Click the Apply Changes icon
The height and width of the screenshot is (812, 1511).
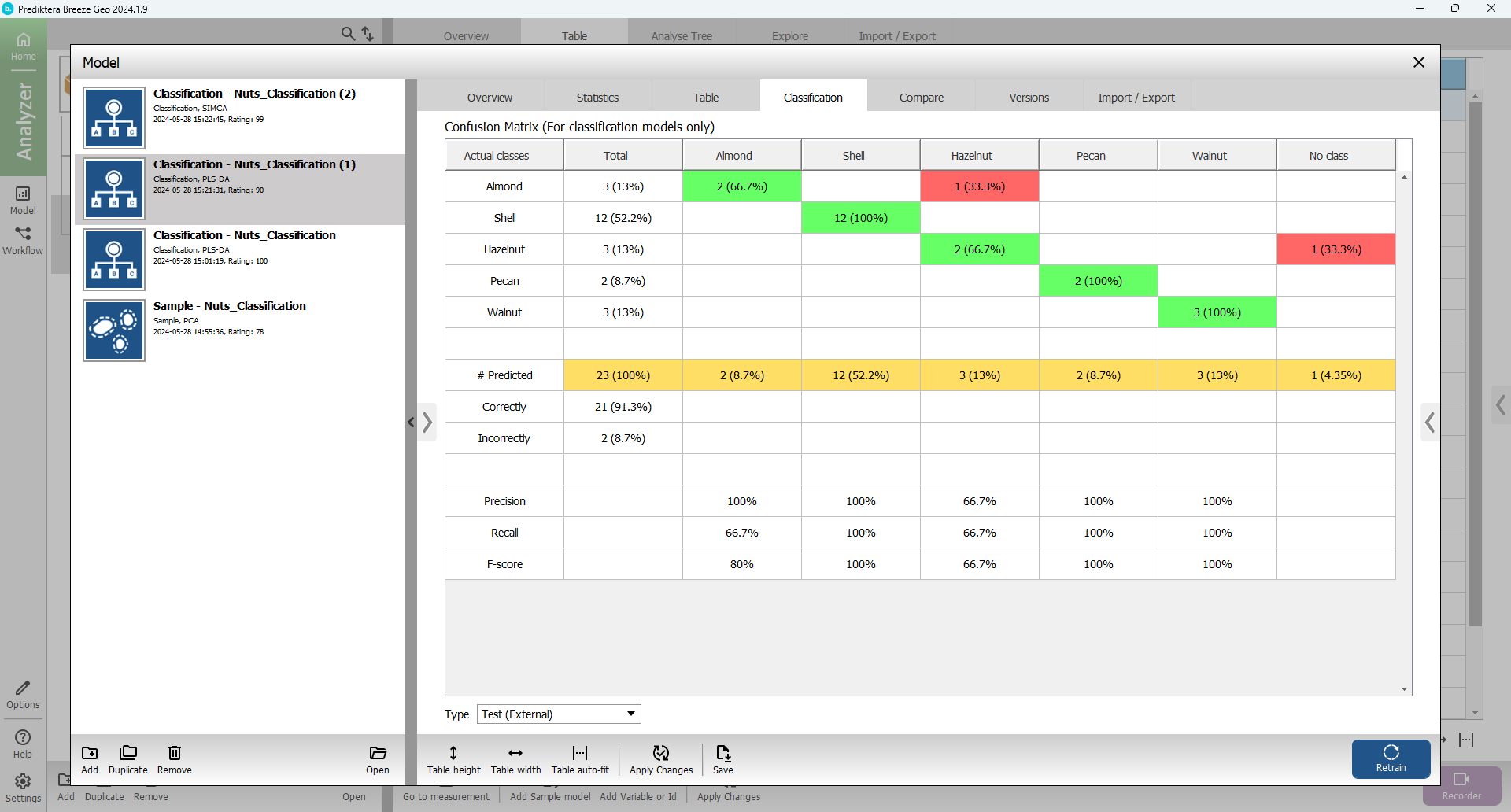point(660,754)
